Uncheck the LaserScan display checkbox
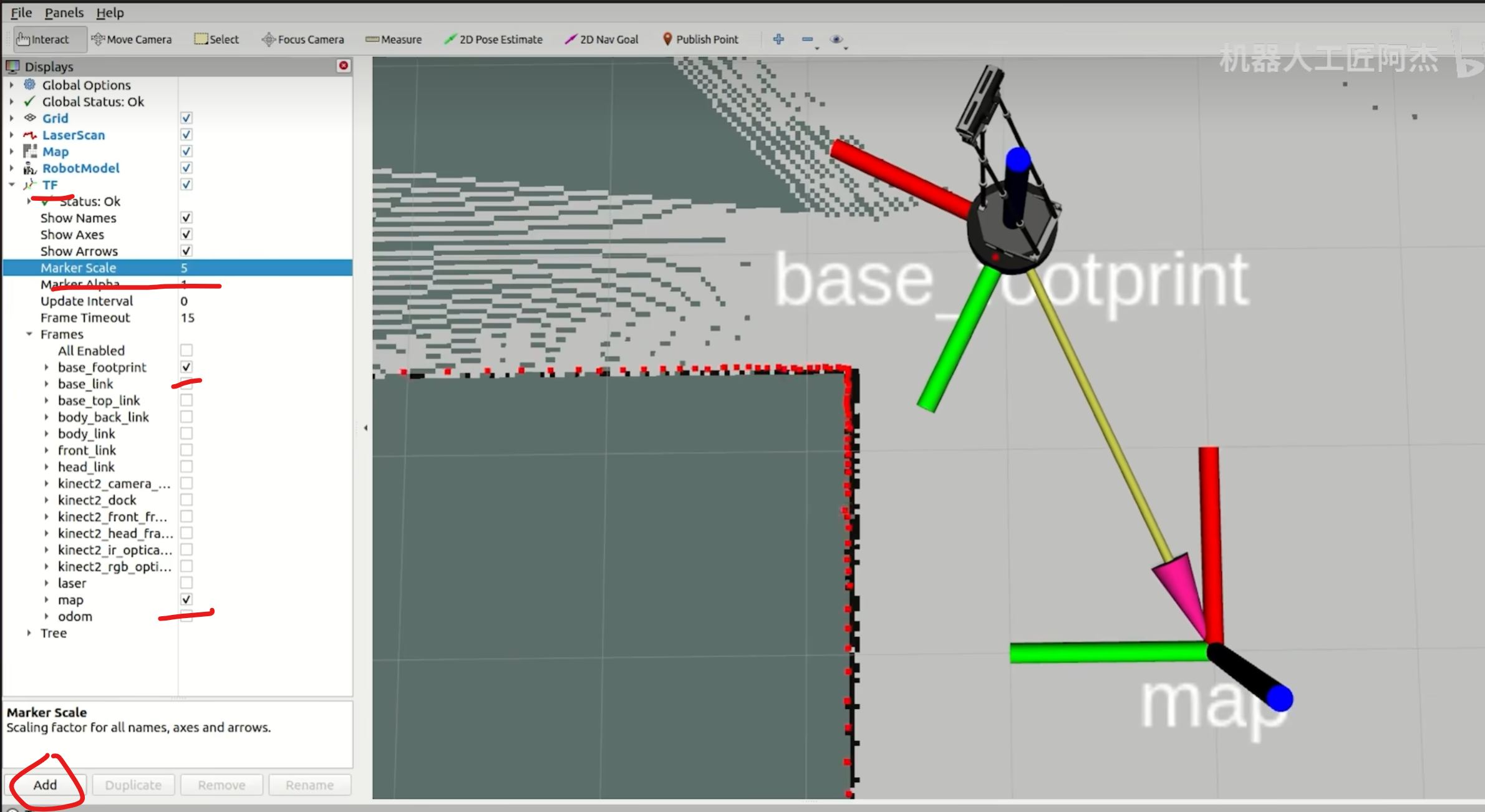Screen dimensions: 1485x812 tap(186, 135)
